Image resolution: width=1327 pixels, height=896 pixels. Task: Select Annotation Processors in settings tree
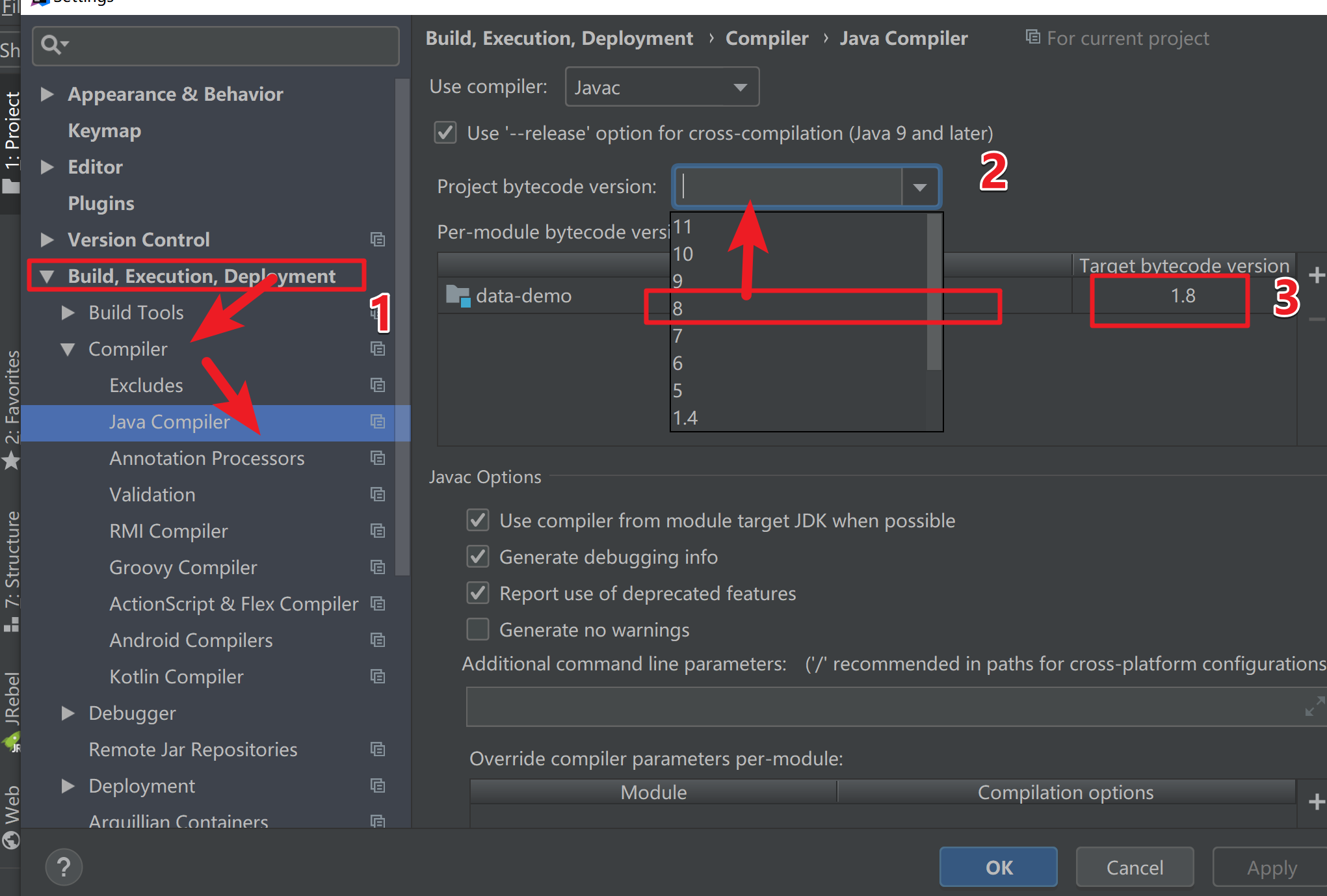pyautogui.click(x=206, y=458)
